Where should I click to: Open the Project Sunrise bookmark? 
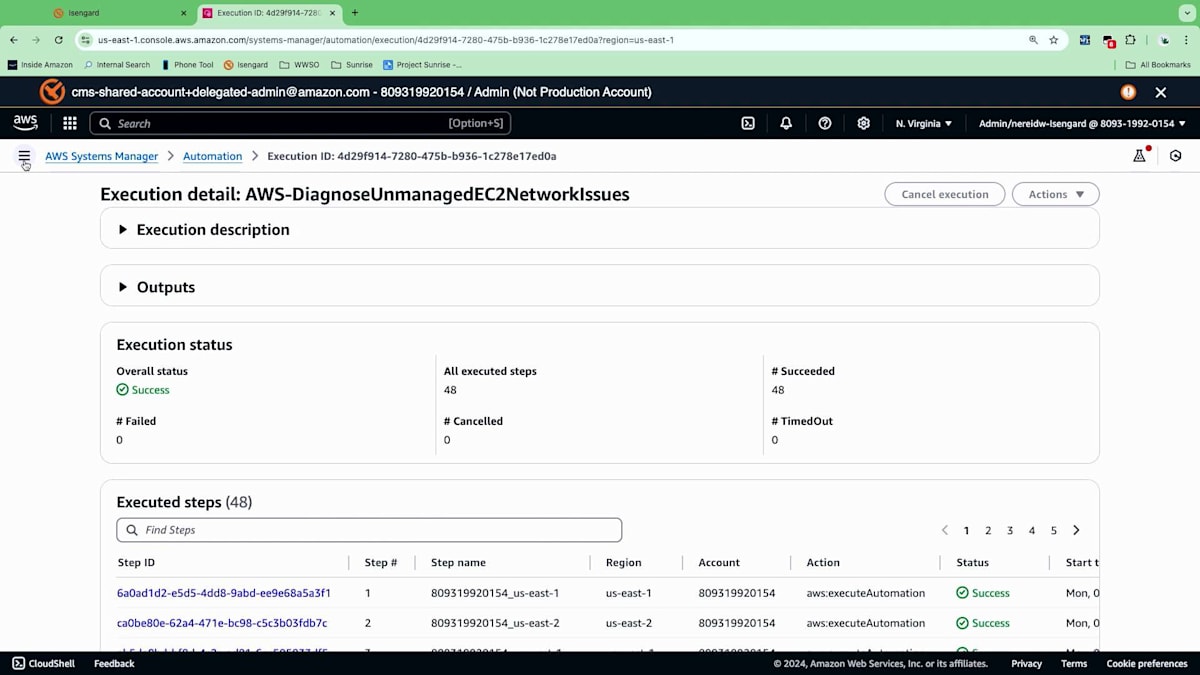pos(423,65)
